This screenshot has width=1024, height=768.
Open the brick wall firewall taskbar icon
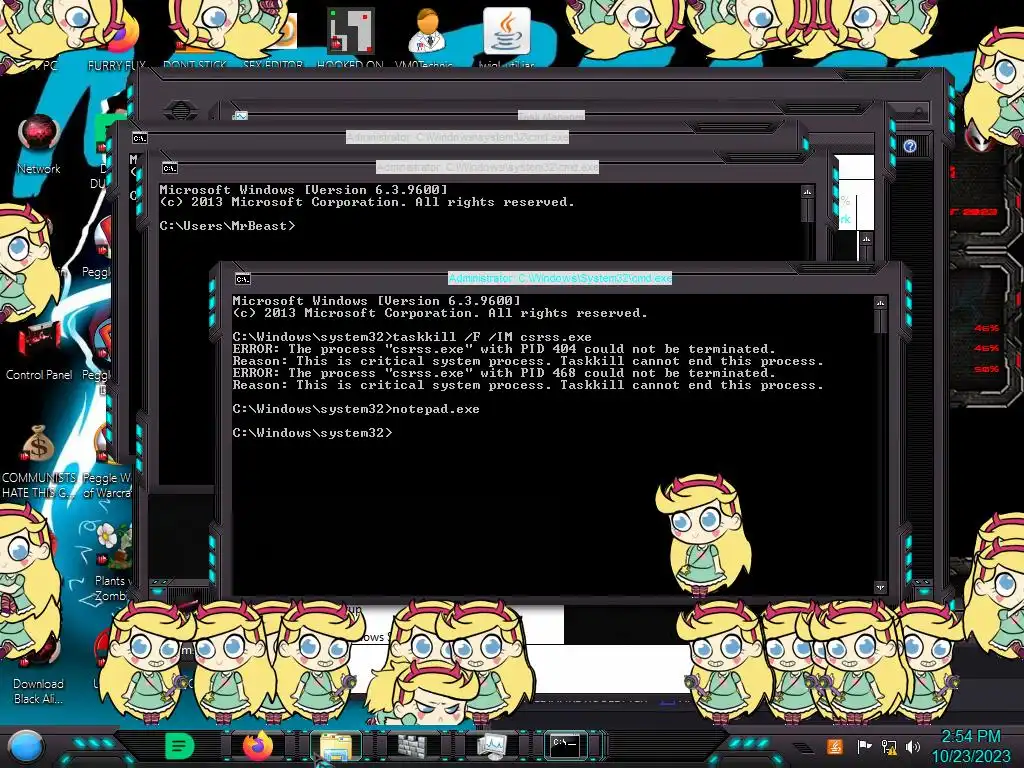click(413, 746)
